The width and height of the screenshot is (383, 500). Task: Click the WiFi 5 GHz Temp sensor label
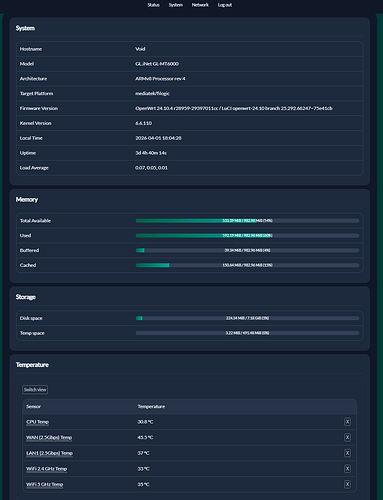(x=45, y=485)
